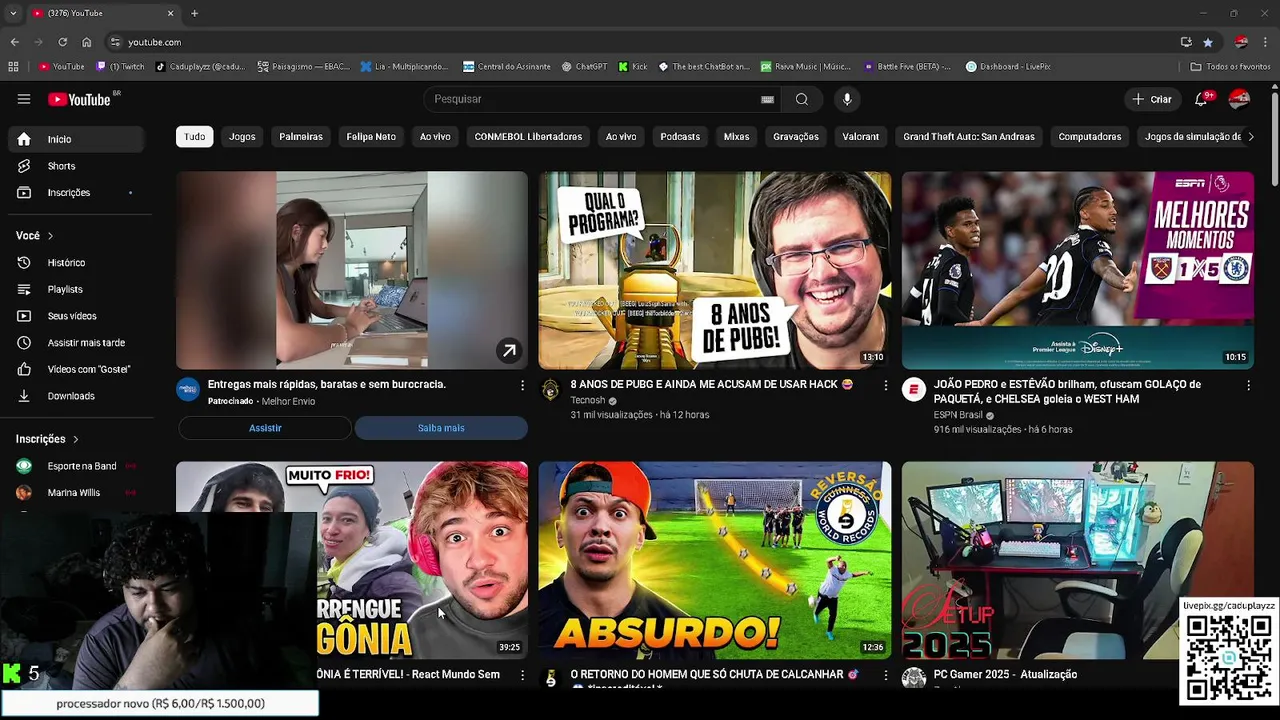Select the Felipe Neto filter chip

tap(371, 137)
